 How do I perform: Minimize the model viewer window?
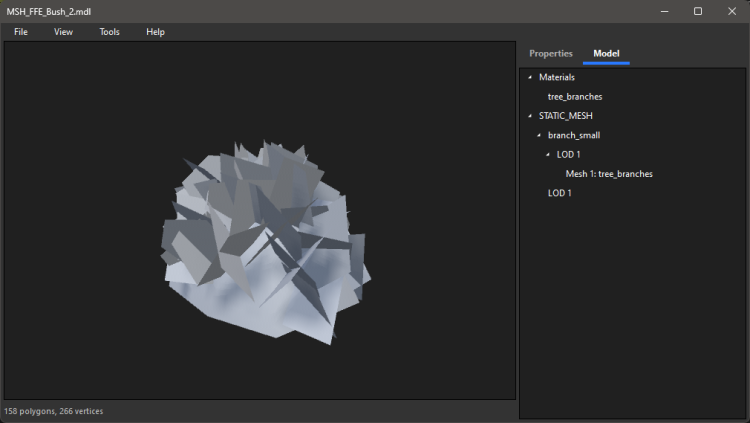pyautogui.click(x=662, y=11)
